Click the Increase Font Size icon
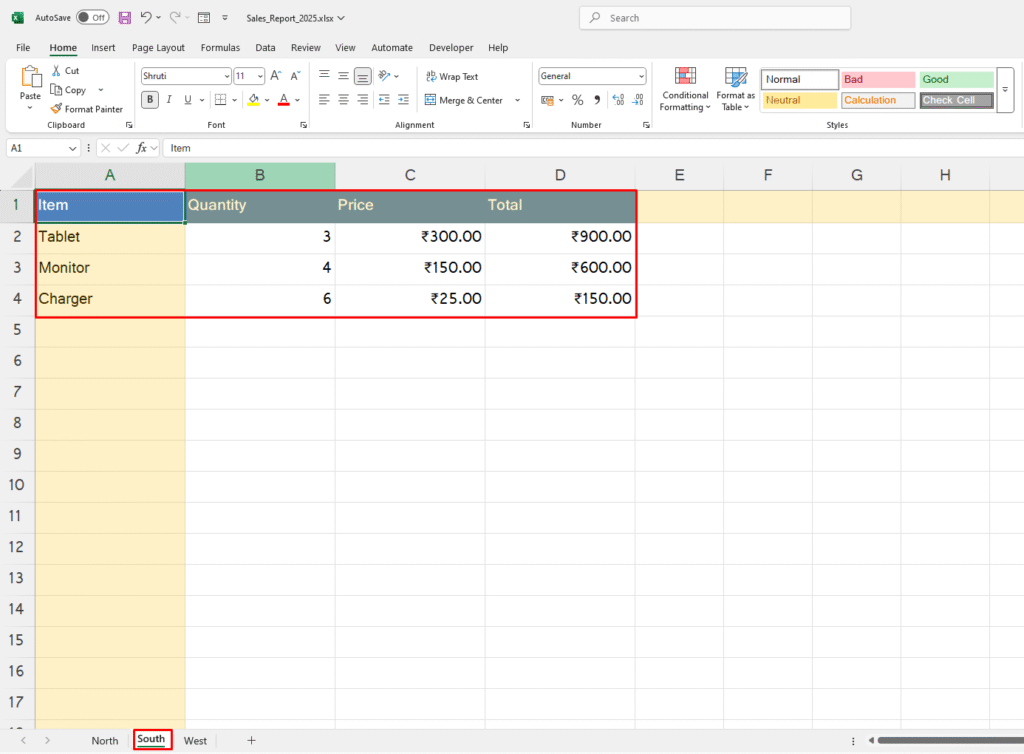 coord(275,76)
